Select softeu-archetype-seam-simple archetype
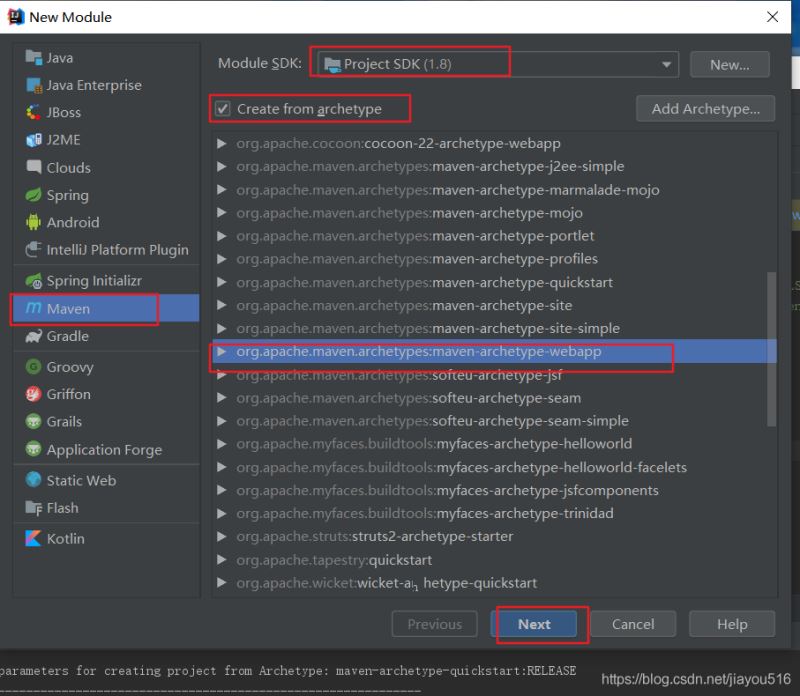Image resolution: width=800 pixels, height=696 pixels. (x=494, y=421)
